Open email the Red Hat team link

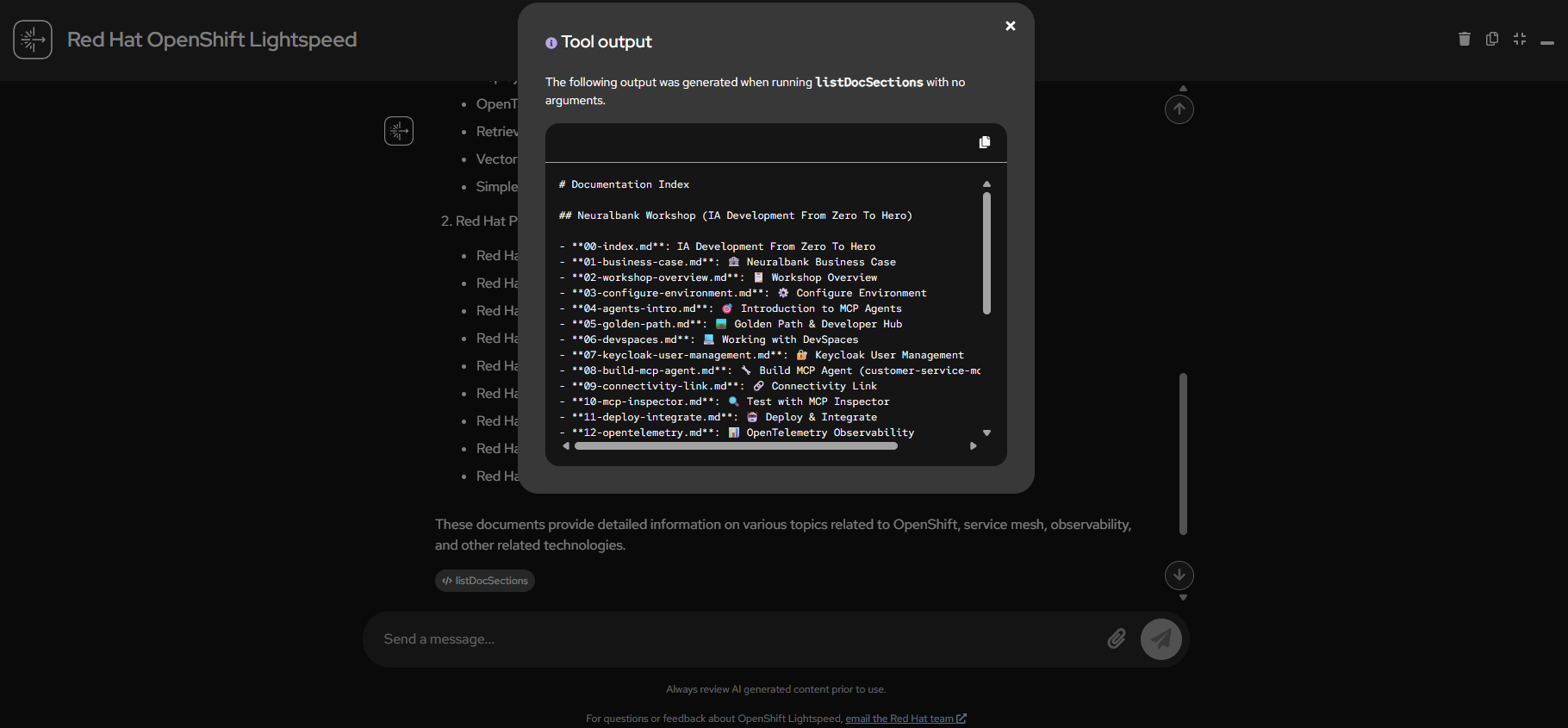pyautogui.click(x=905, y=719)
